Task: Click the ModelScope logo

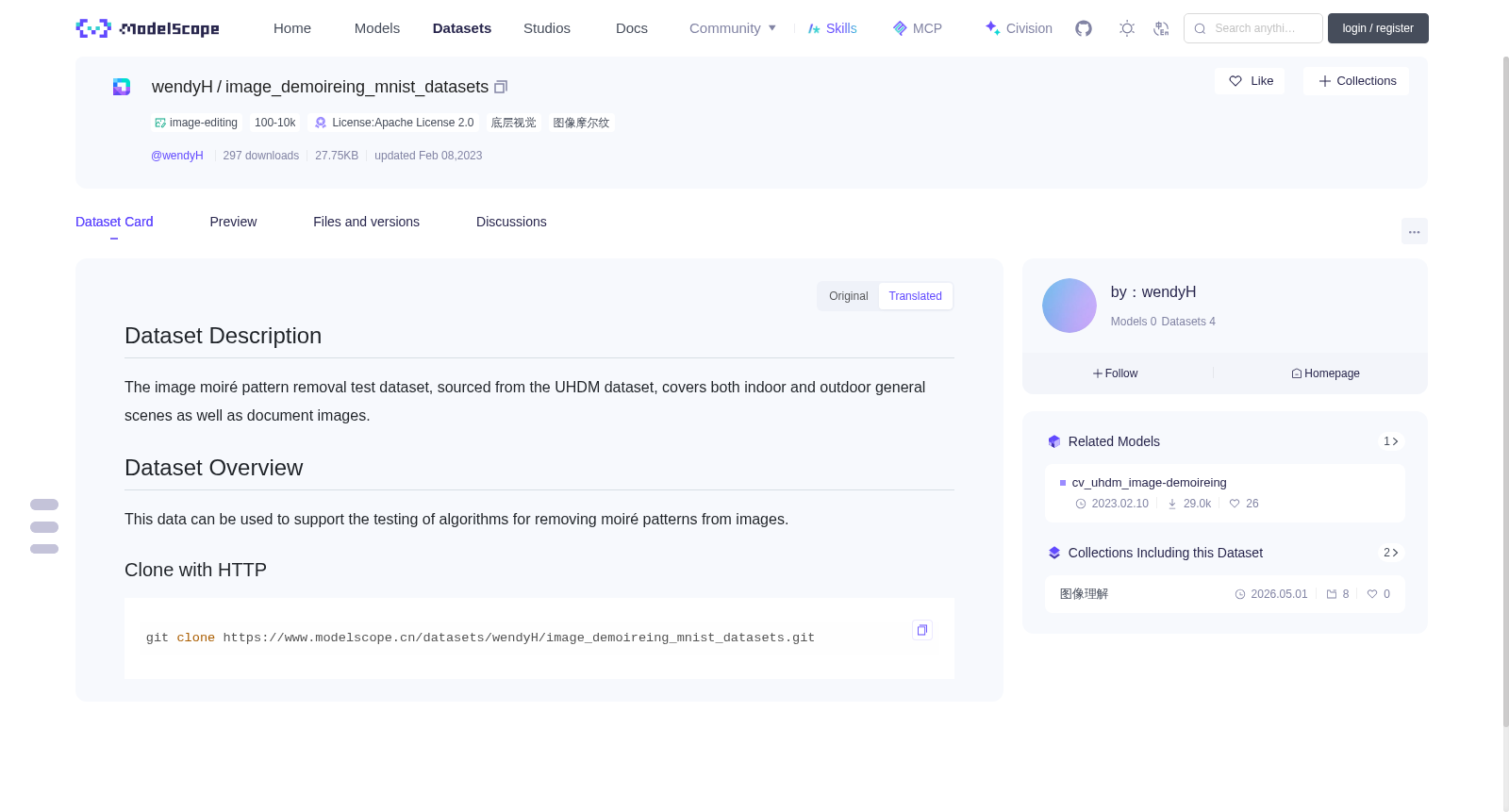Action: tap(147, 28)
